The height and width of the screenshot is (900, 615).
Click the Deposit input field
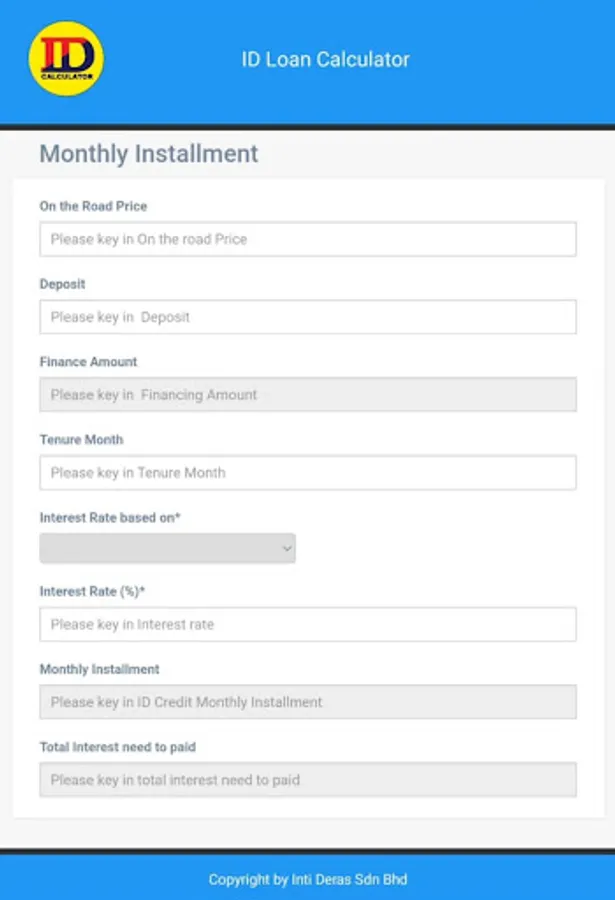pos(308,317)
